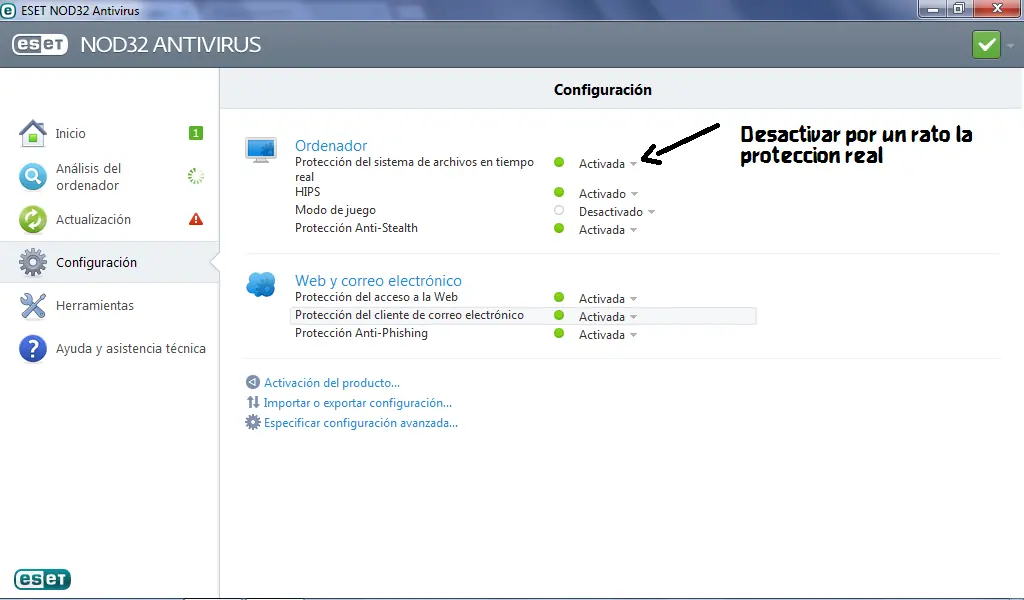Click the ESET logo in the header
Image resolution: width=1024 pixels, height=600 pixels.
coord(40,44)
